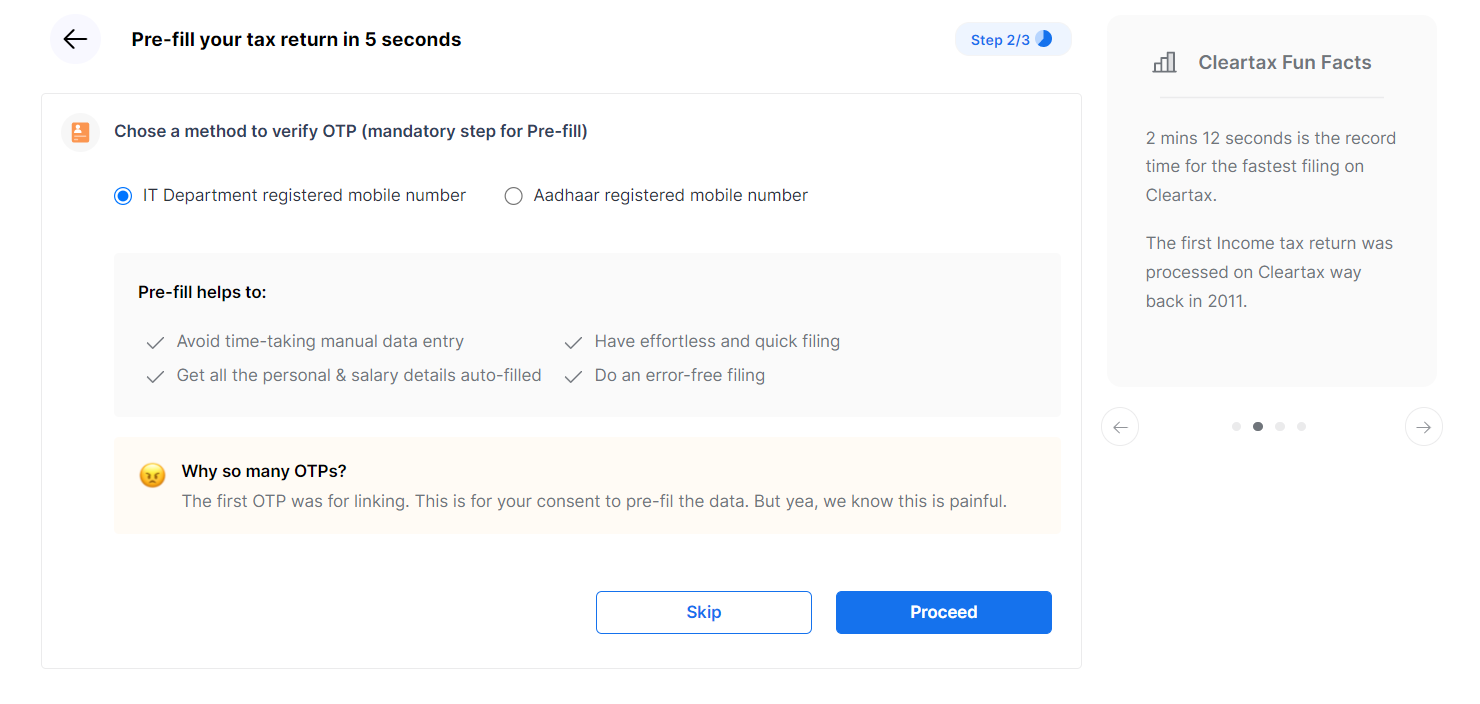Click the checkmark beside 'Do an error-free filing'
Viewport: 1480px width, 704px height.
tap(572, 375)
